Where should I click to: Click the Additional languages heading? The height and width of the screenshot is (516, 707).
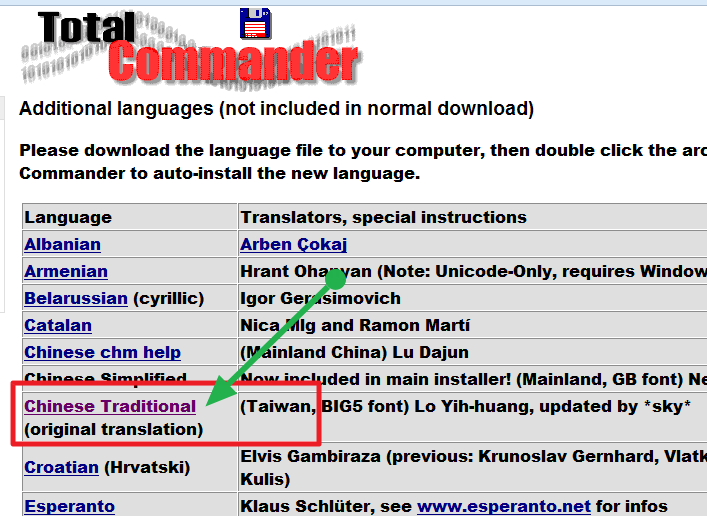click(x=276, y=109)
